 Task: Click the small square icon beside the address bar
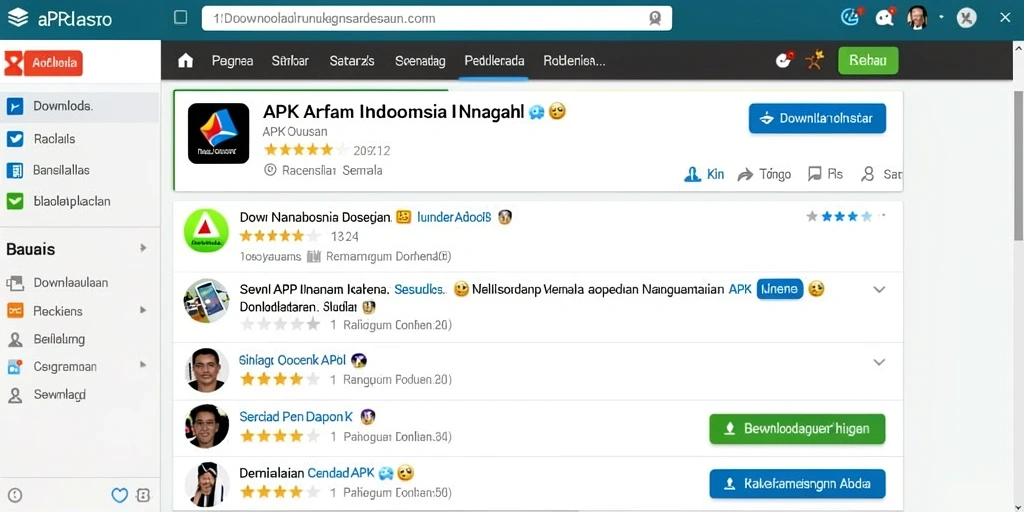(181, 18)
